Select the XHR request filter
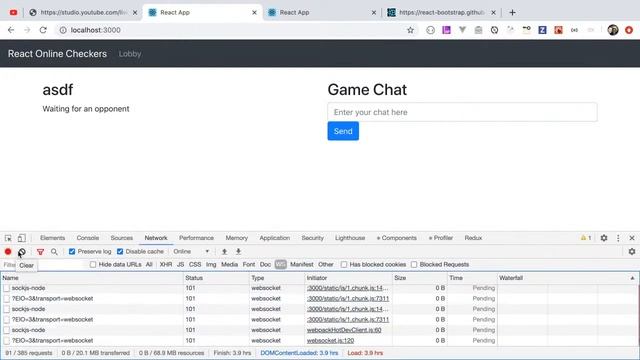Viewport: 640px width, 360px height. [166, 264]
